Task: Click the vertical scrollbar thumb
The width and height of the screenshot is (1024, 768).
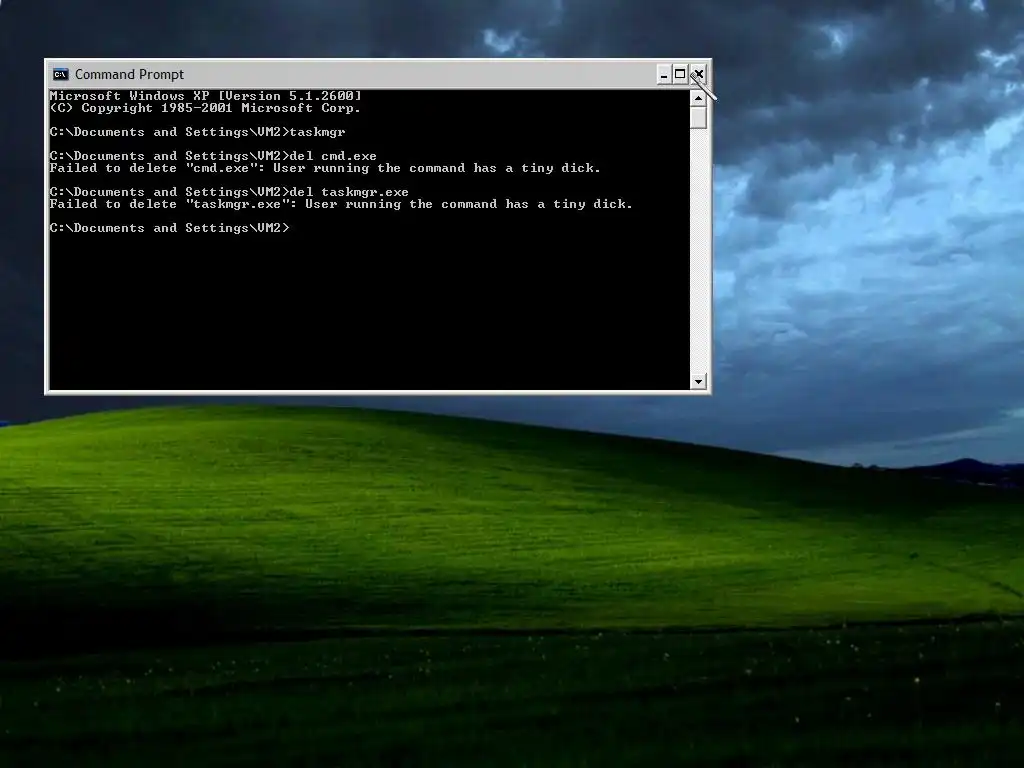Action: [698, 118]
